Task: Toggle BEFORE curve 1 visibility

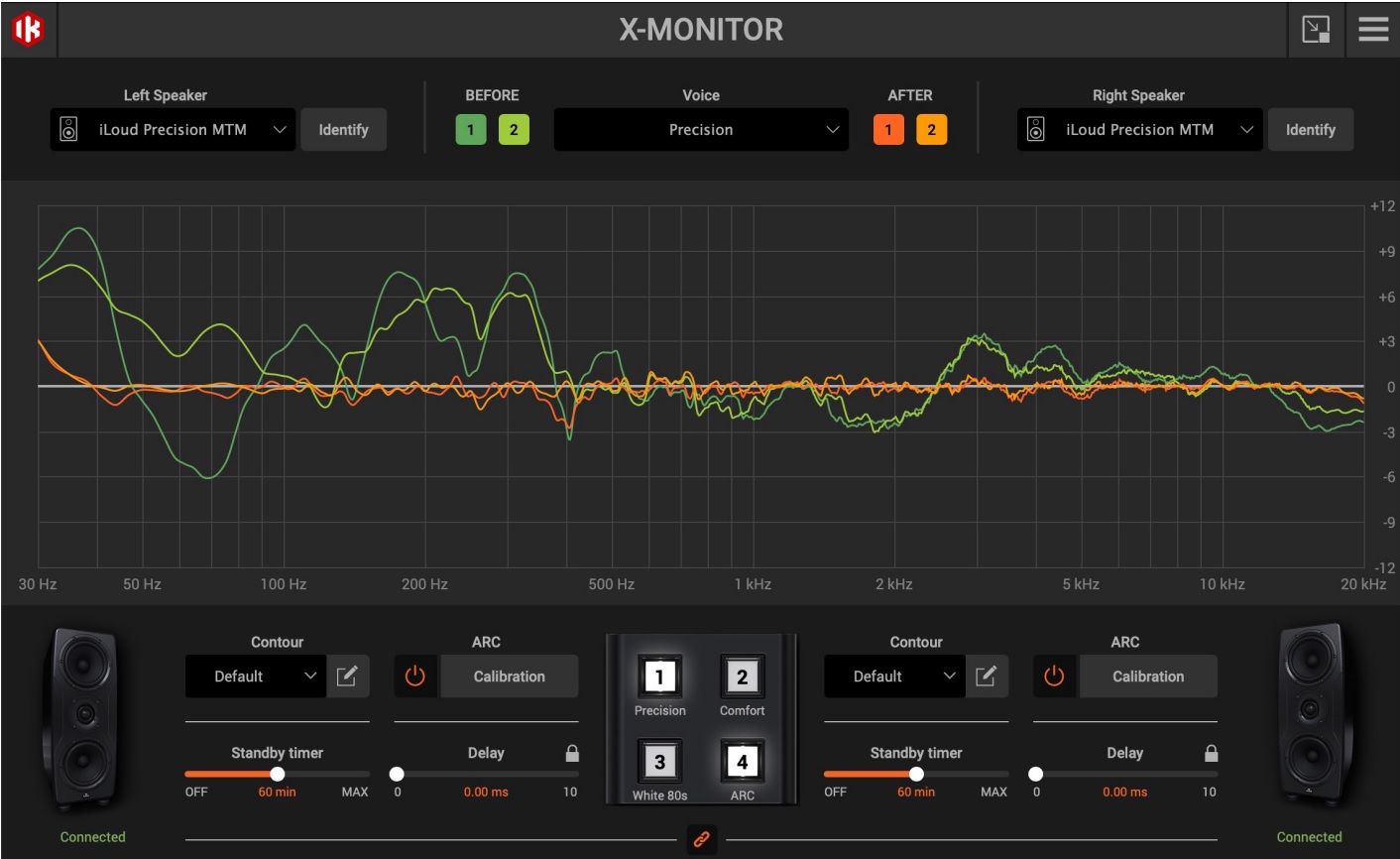Action: tap(470, 129)
